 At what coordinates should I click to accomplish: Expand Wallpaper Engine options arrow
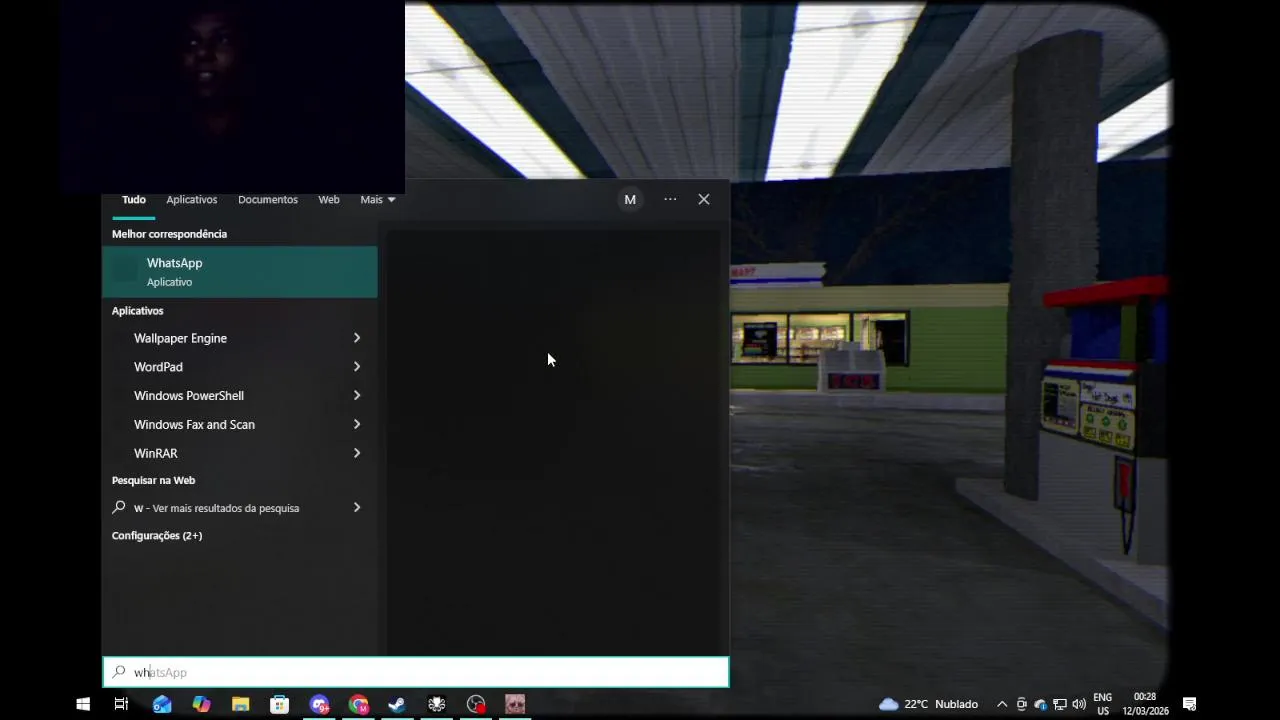pos(357,338)
